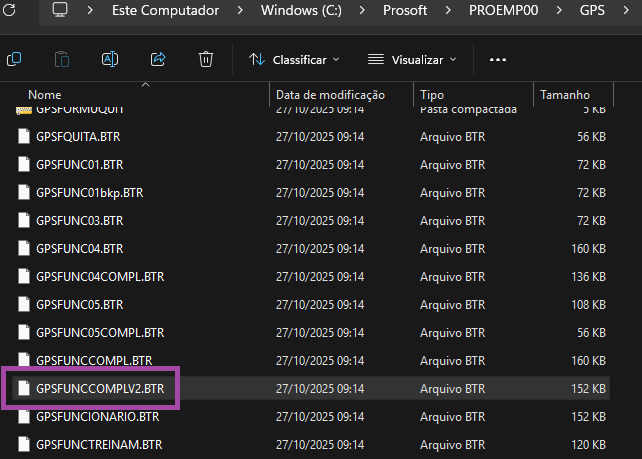Go to PROEMP00 folder in breadcrumb
Viewport: 642px width, 459px height.
[x=504, y=10]
